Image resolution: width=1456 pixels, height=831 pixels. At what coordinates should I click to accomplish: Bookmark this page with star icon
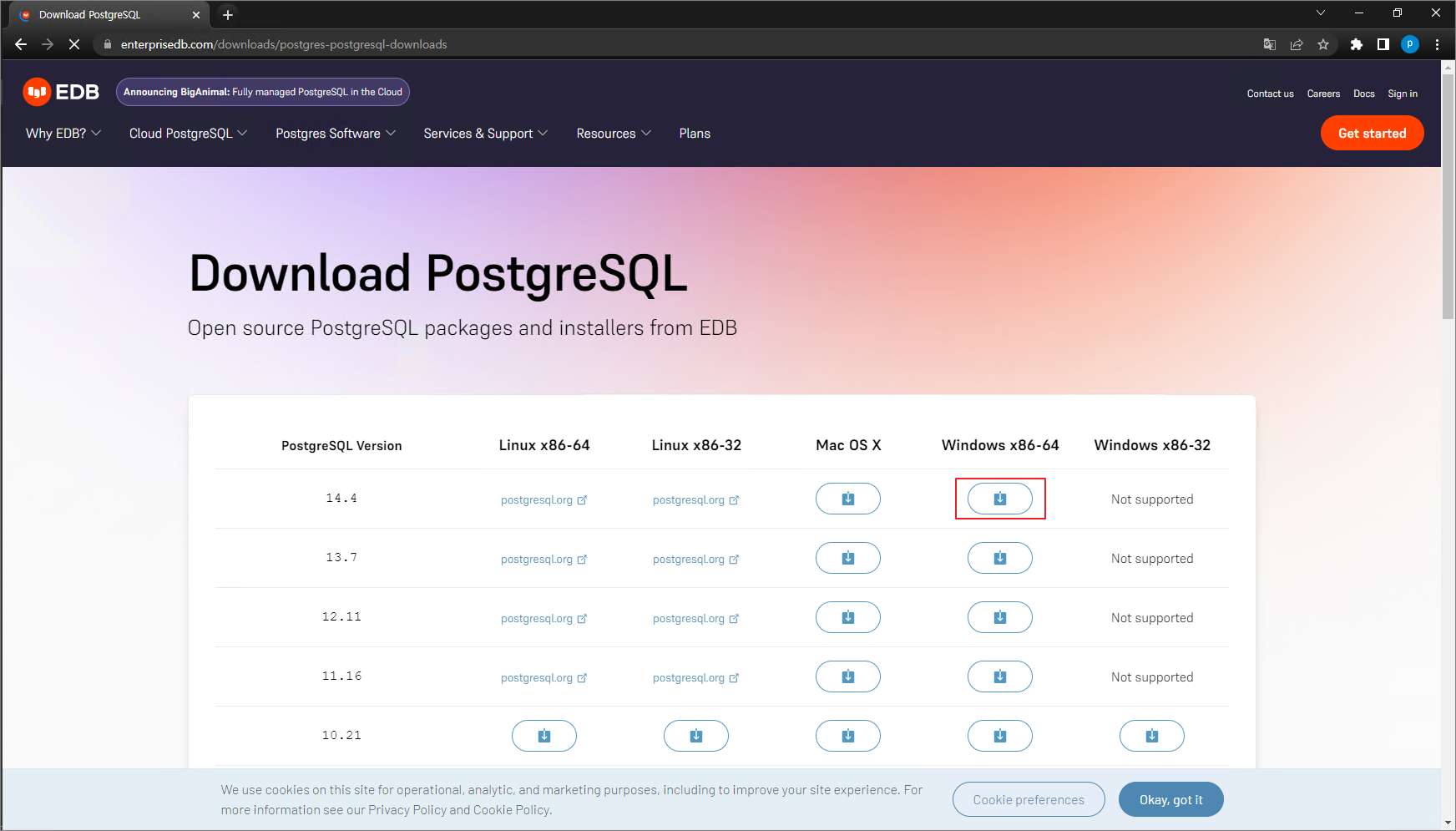tap(1323, 44)
